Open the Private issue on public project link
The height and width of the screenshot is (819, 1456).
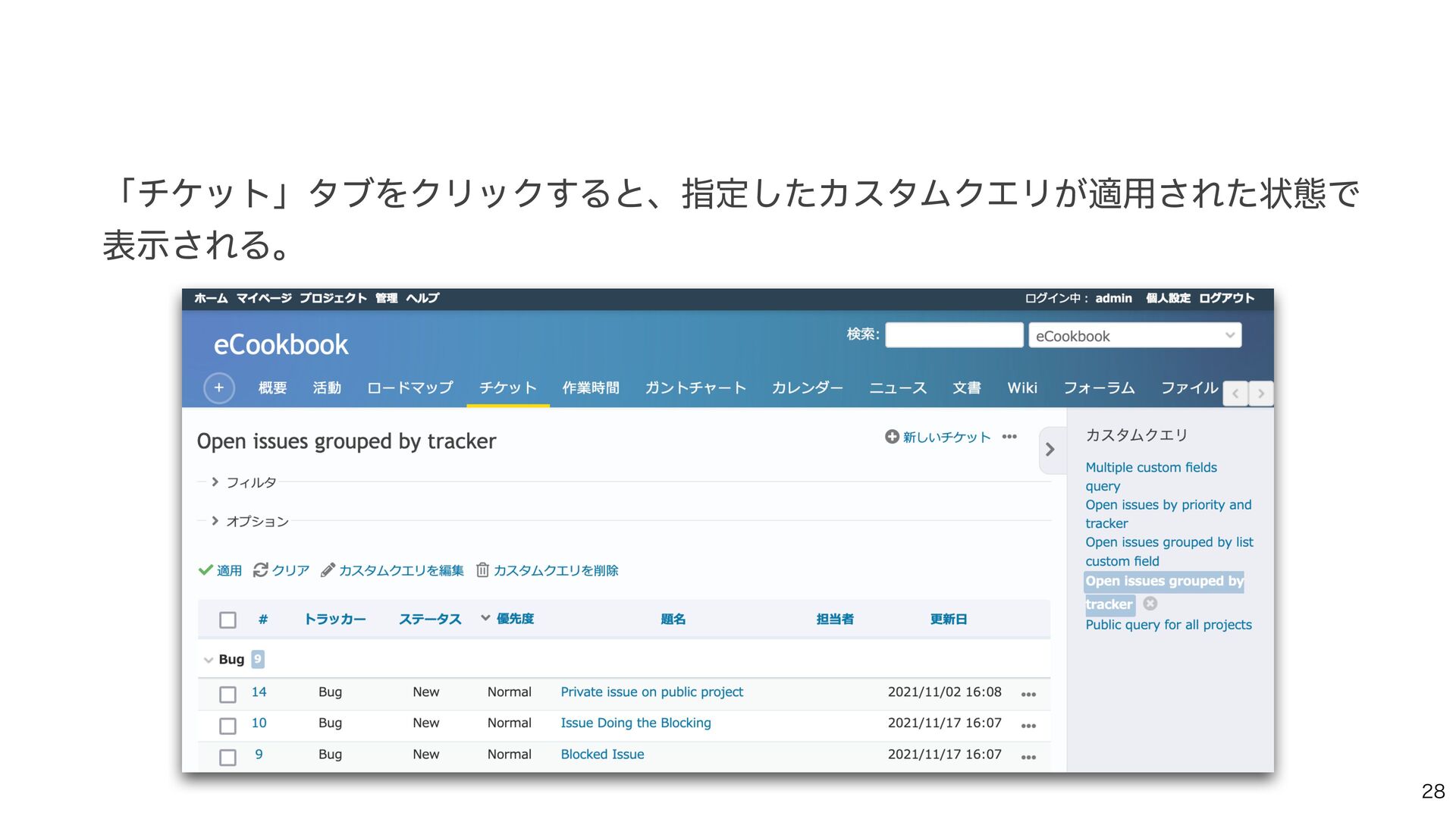651,692
